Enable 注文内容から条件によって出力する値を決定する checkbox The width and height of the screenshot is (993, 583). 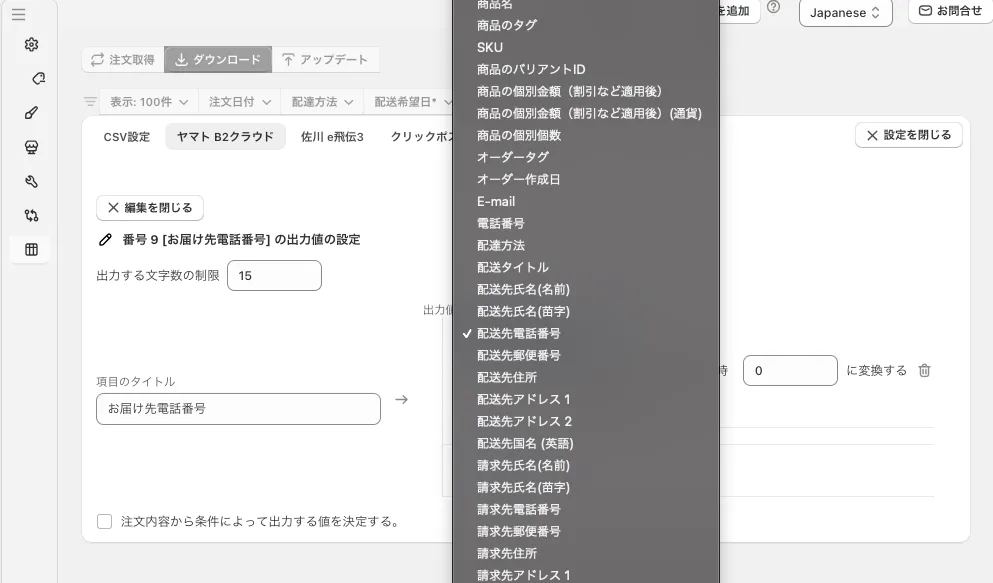[x=104, y=521]
